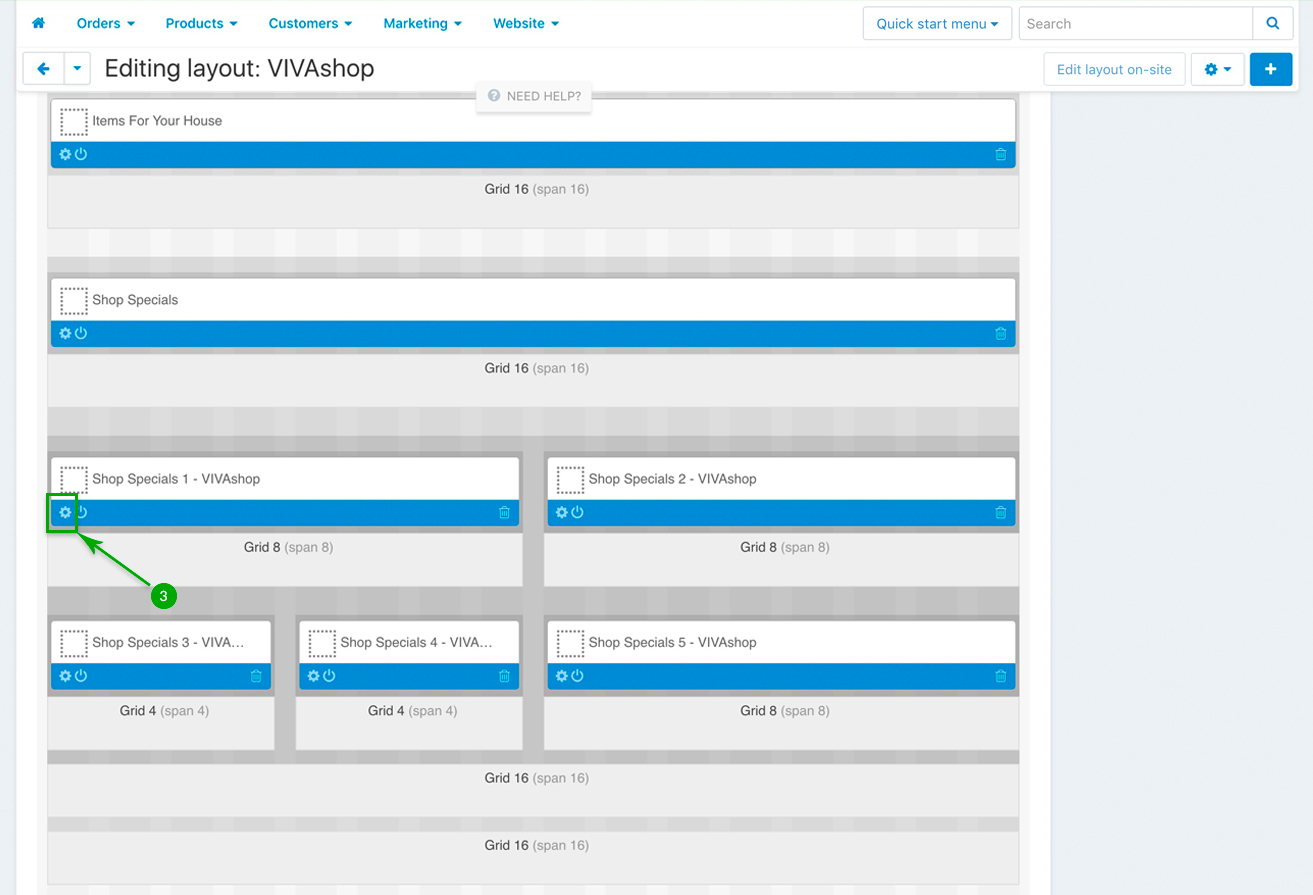Screen dimensions: 1313x895
Task: Toggle power switch on Shop Specials block
Action: 81,333
